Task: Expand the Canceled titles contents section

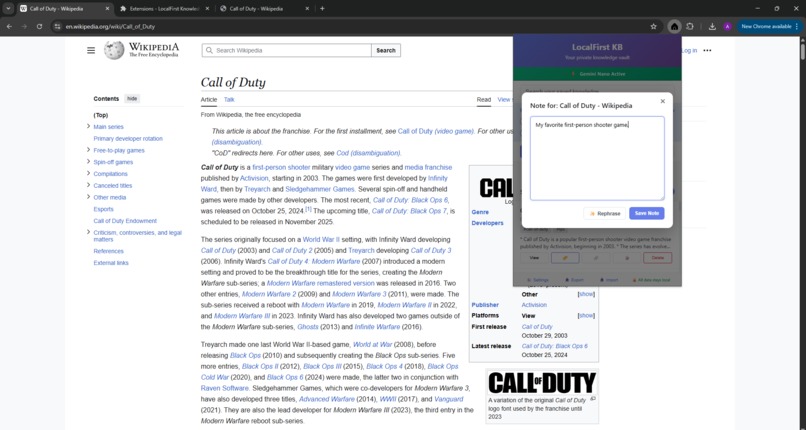Action: [x=88, y=185]
